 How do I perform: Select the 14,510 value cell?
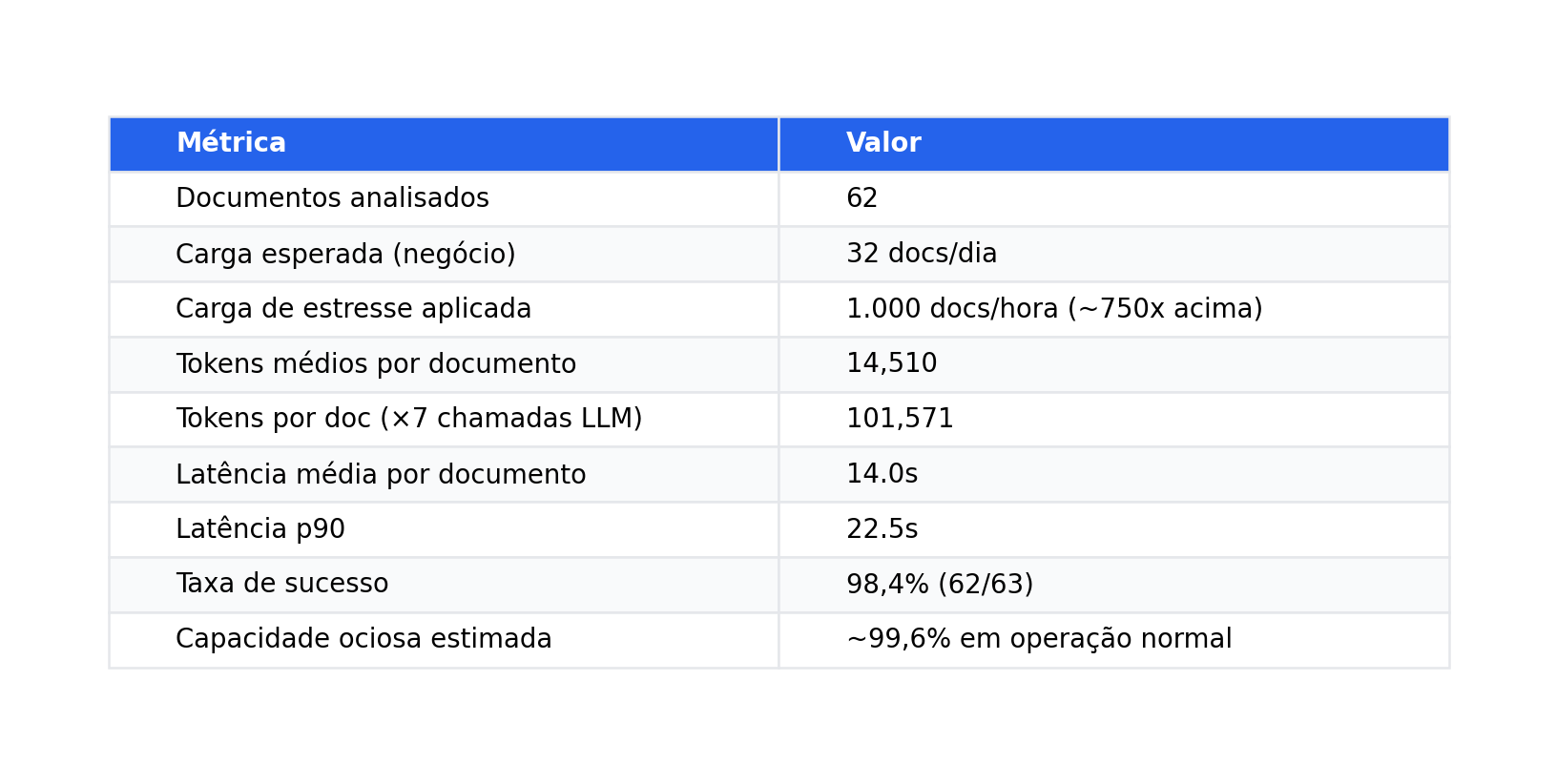(x=1113, y=364)
